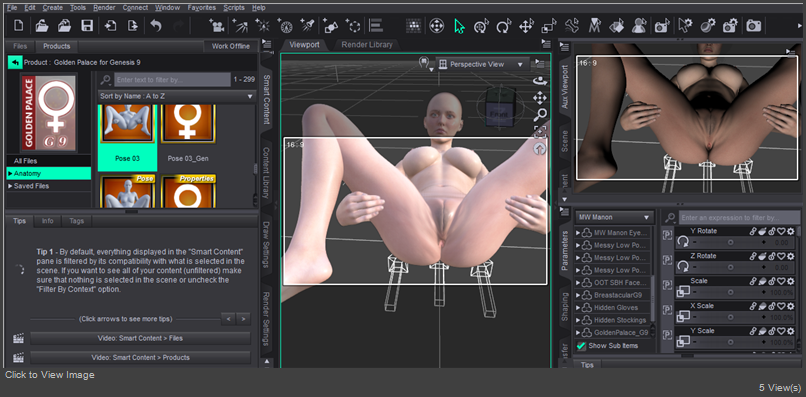Click the Save scene floppy icon
The height and width of the screenshot is (397, 806).
87,25
